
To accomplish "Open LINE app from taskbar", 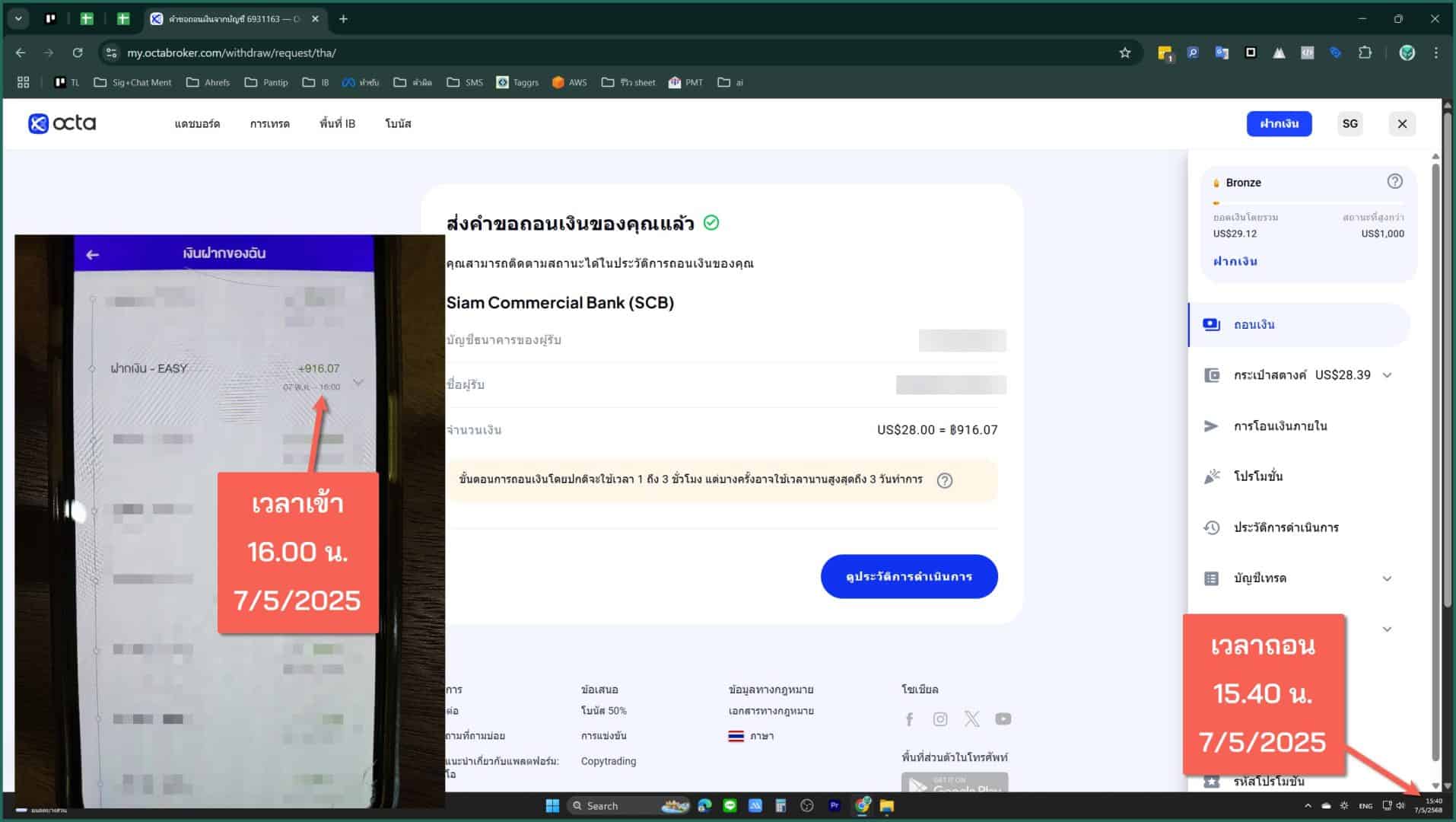I will (x=730, y=806).
